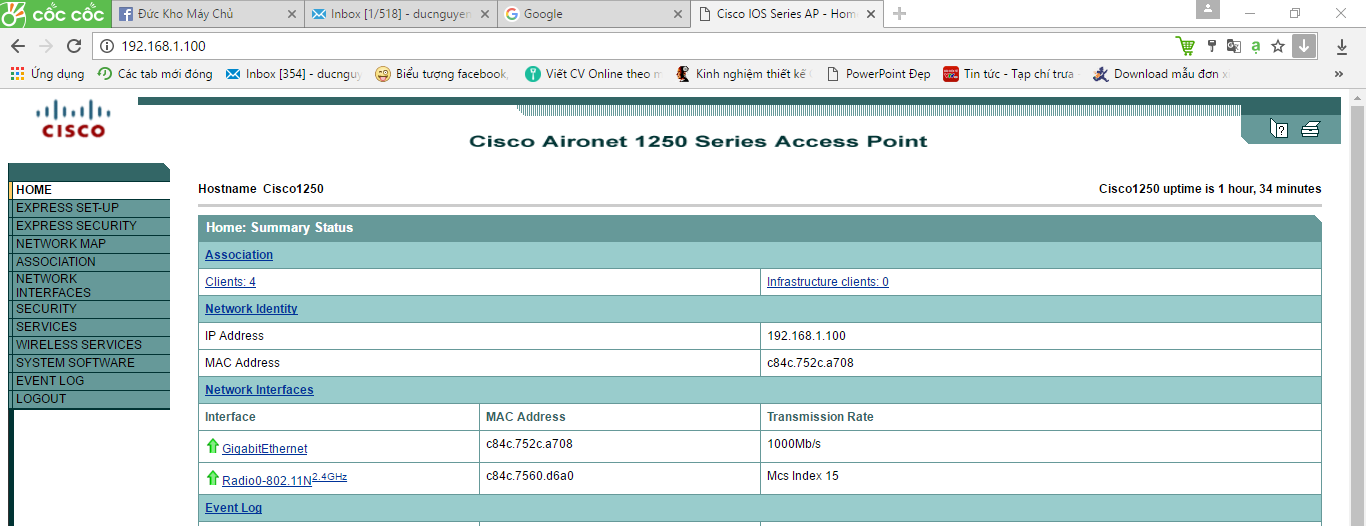Click the green shopping cart icon
The height and width of the screenshot is (526, 1366).
1185,46
